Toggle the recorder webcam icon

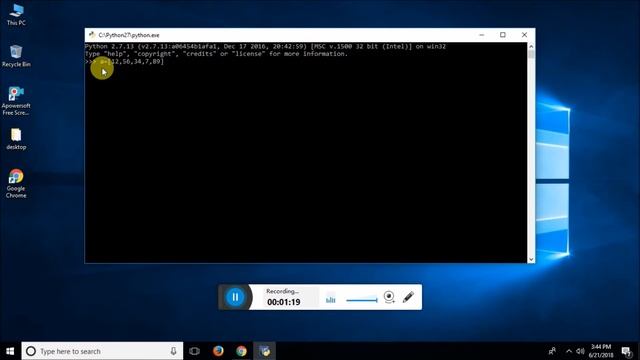click(389, 297)
